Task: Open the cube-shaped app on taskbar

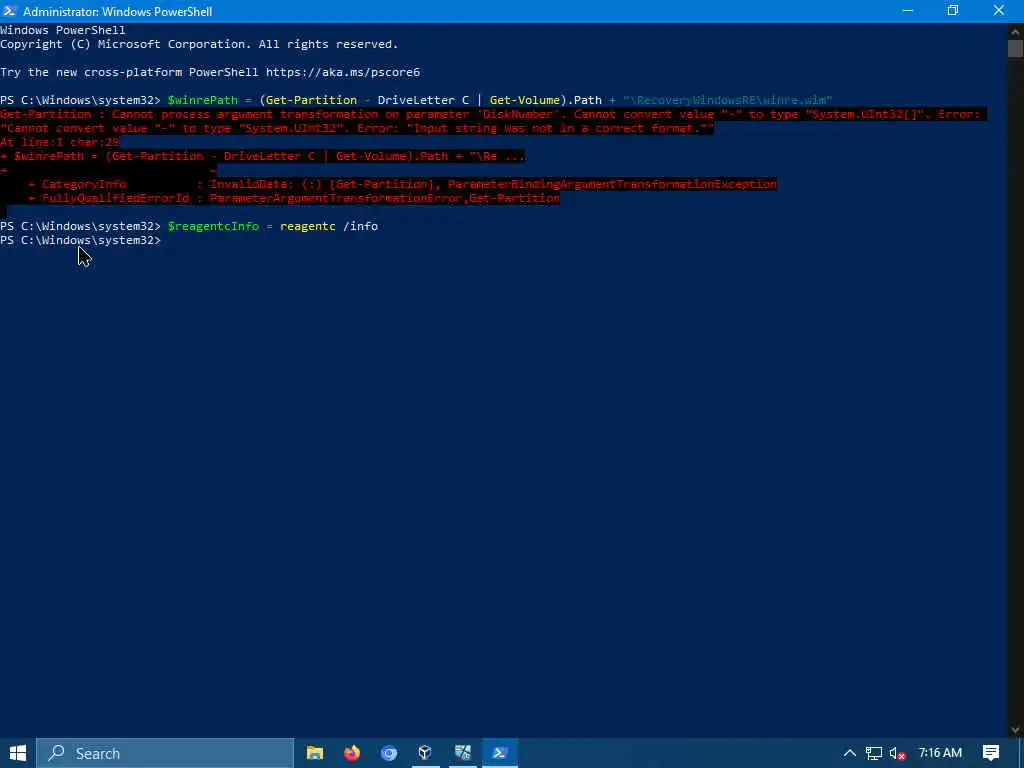Action: pos(425,753)
